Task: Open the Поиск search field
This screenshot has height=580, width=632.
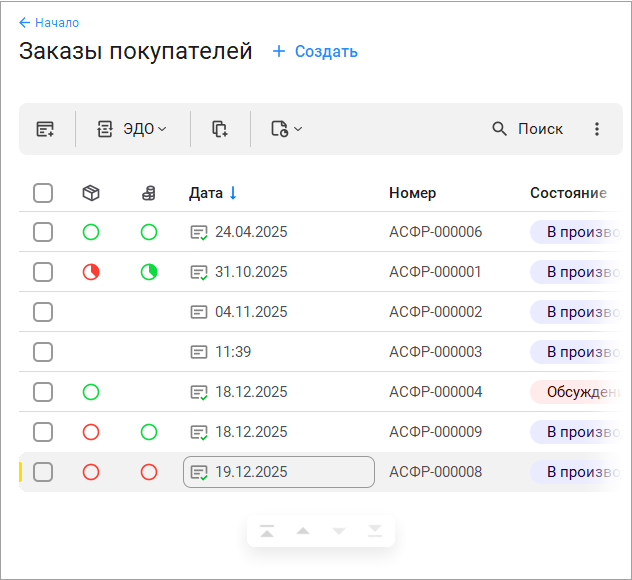Action: point(528,129)
